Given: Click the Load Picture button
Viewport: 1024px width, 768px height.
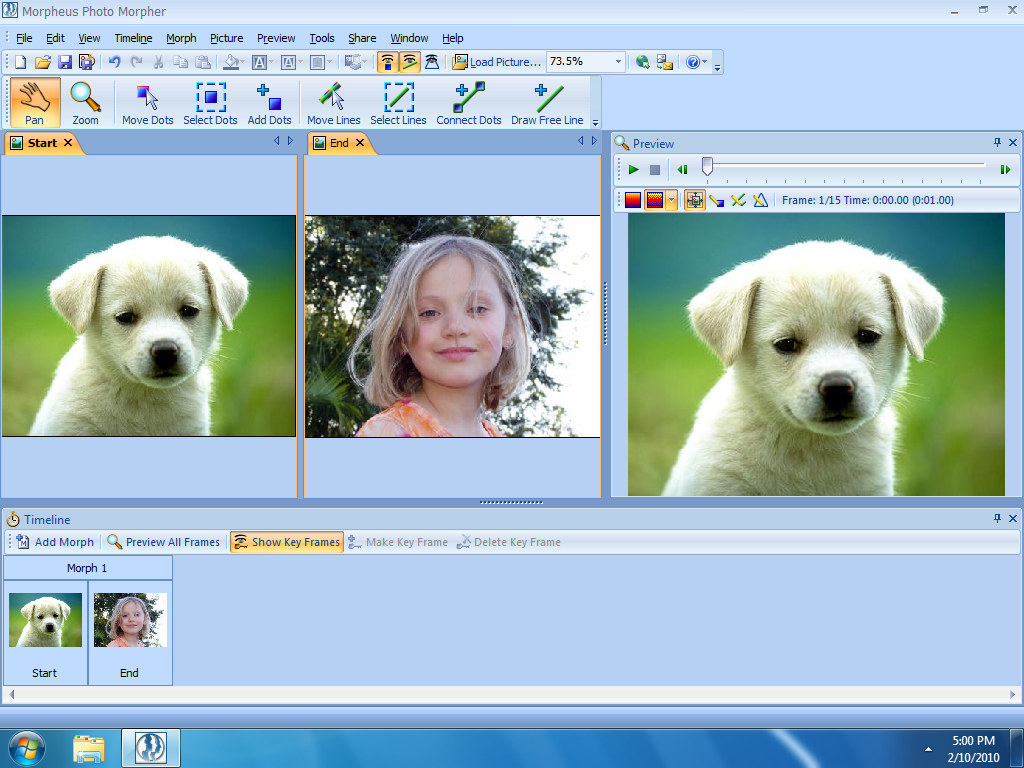Looking at the screenshot, I should point(496,62).
